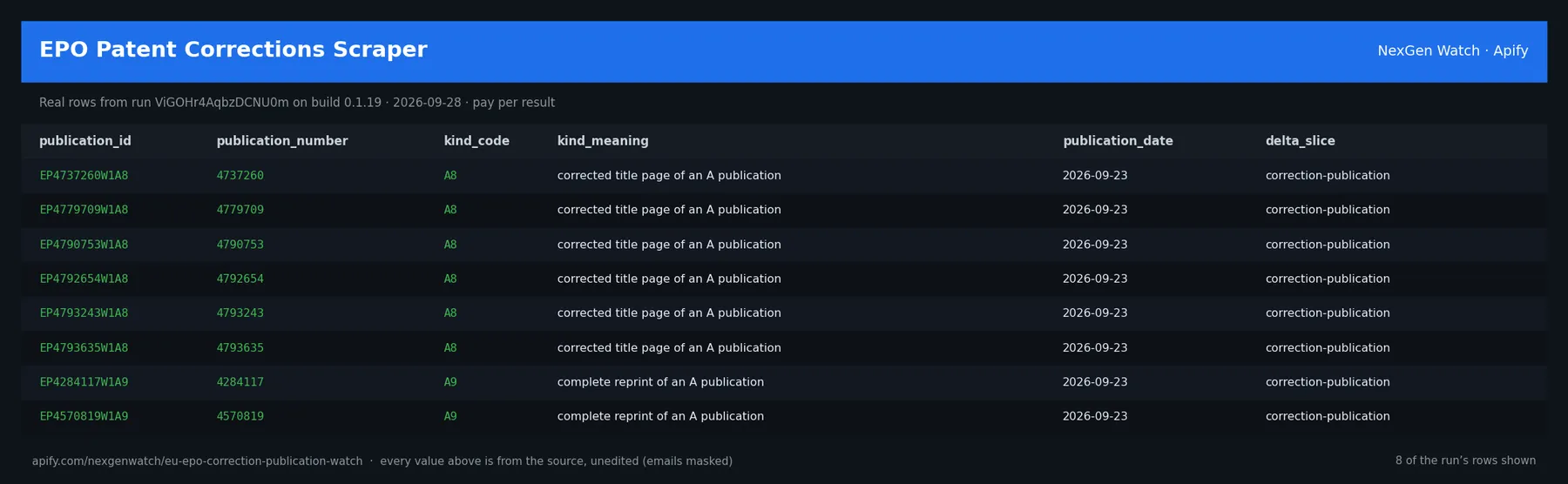Click the publication_date column header

1118,141
